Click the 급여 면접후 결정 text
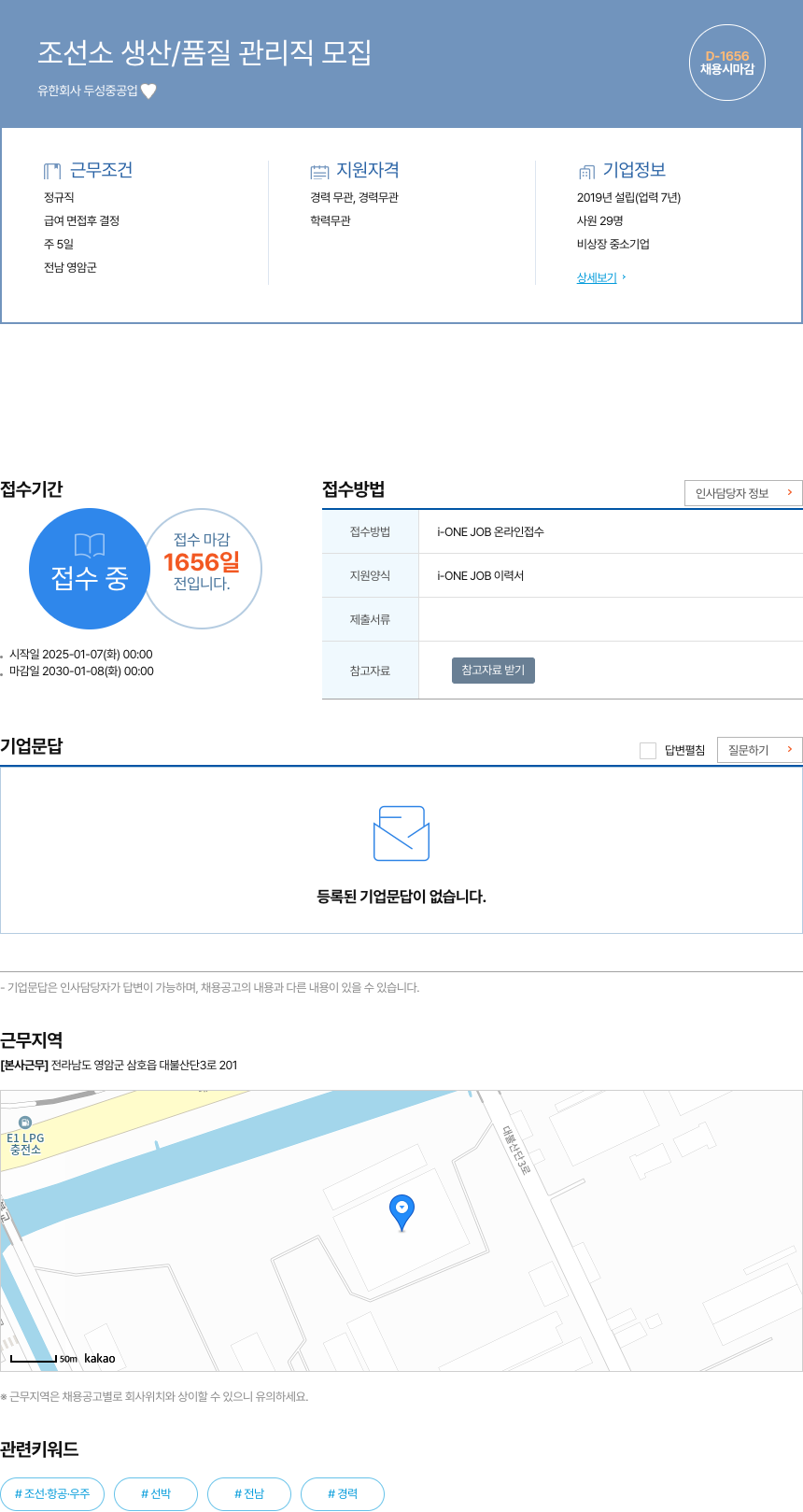Image resolution: width=803 pixels, height=1512 pixels. tap(81, 220)
